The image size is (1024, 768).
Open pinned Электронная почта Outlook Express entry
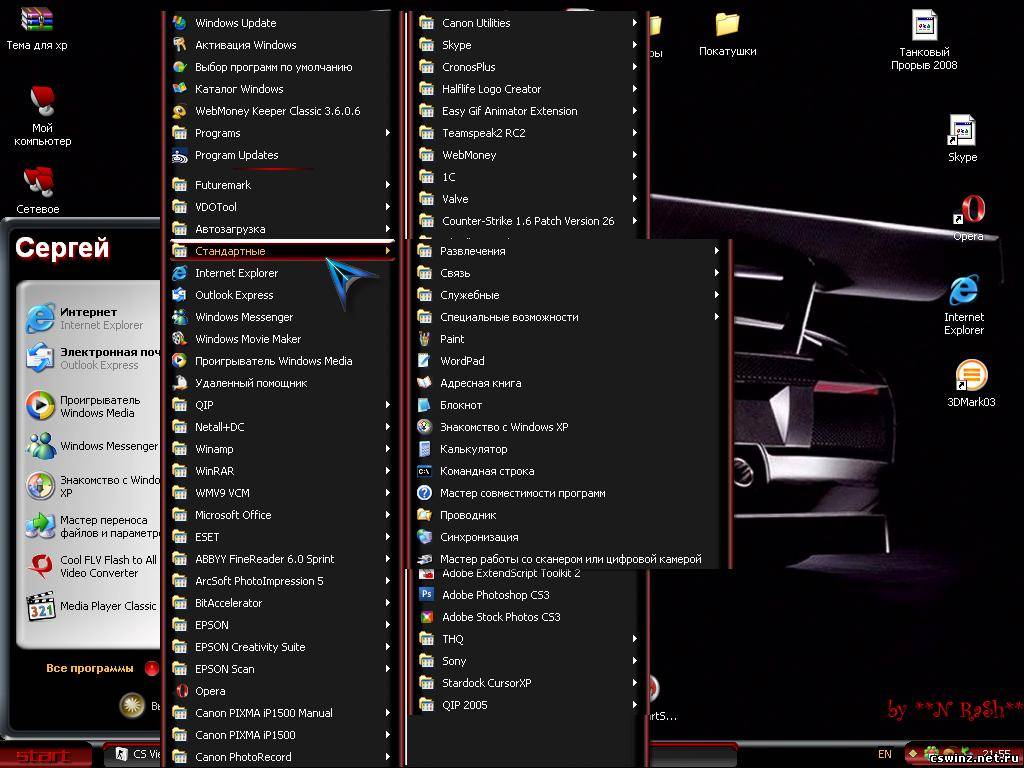tap(91, 358)
